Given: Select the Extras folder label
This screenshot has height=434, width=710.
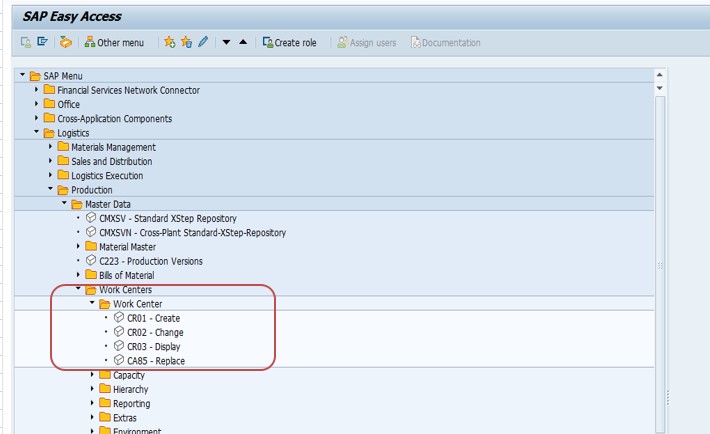Looking at the screenshot, I should (x=125, y=418).
